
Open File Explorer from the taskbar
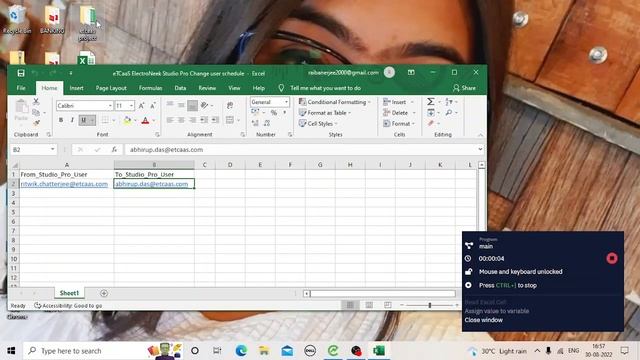pyautogui.click(x=264, y=351)
